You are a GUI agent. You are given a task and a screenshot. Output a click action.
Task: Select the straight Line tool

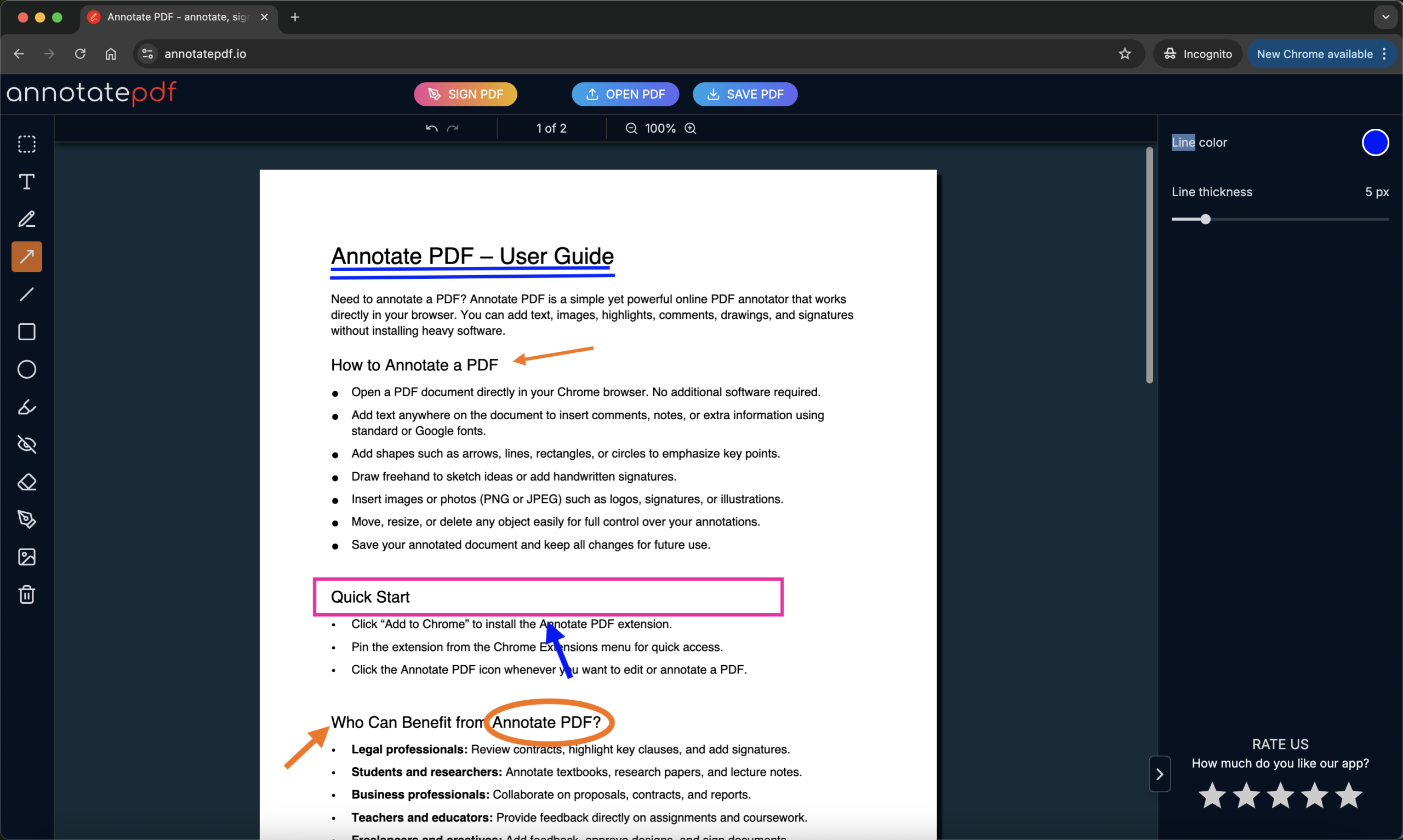[x=27, y=294]
